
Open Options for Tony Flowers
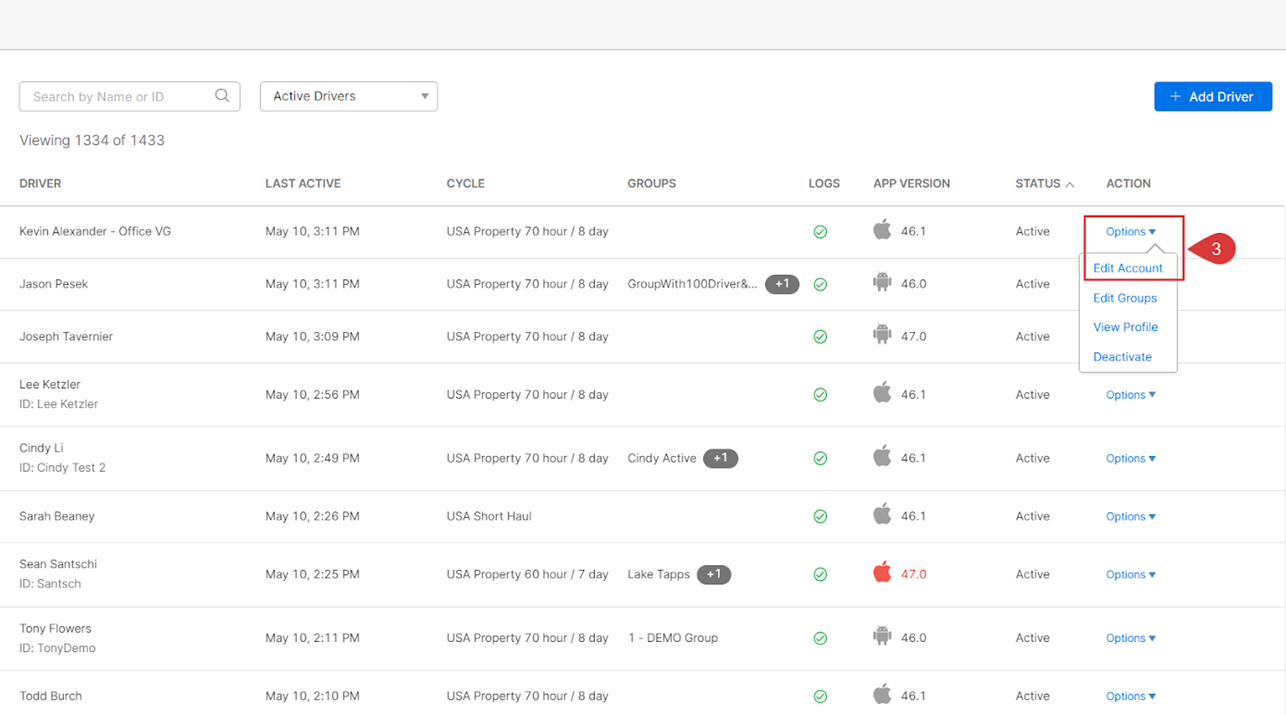click(1131, 638)
